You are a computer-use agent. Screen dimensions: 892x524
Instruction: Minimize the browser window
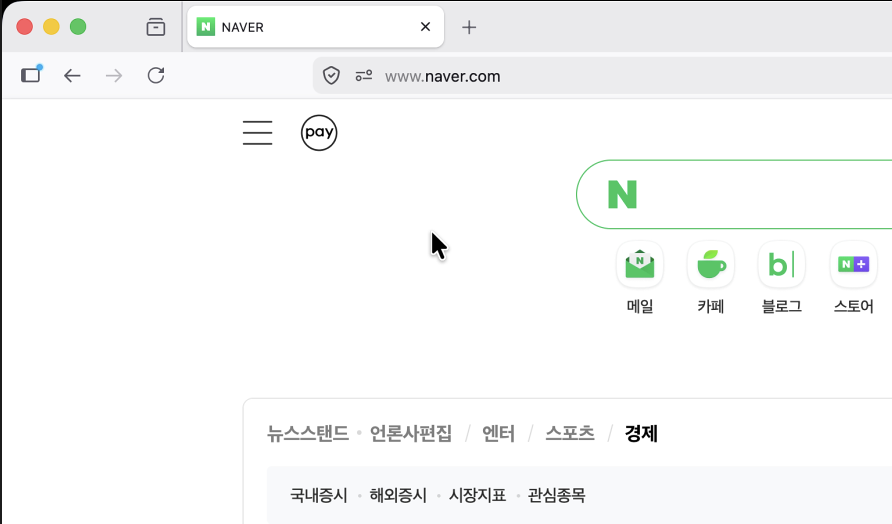point(51,27)
